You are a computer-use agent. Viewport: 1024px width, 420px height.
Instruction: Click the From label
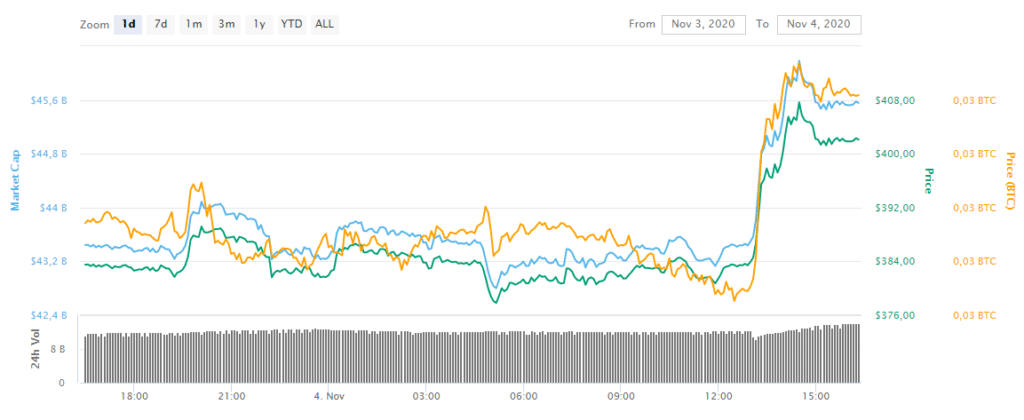pyautogui.click(x=642, y=24)
